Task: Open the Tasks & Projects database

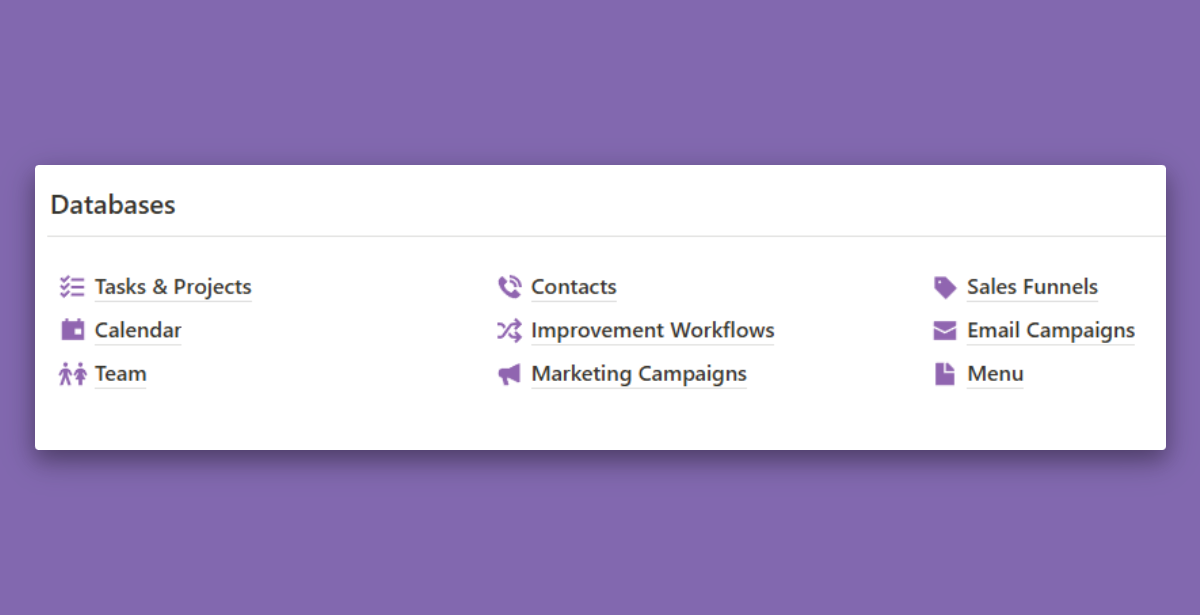Action: pyautogui.click(x=173, y=287)
